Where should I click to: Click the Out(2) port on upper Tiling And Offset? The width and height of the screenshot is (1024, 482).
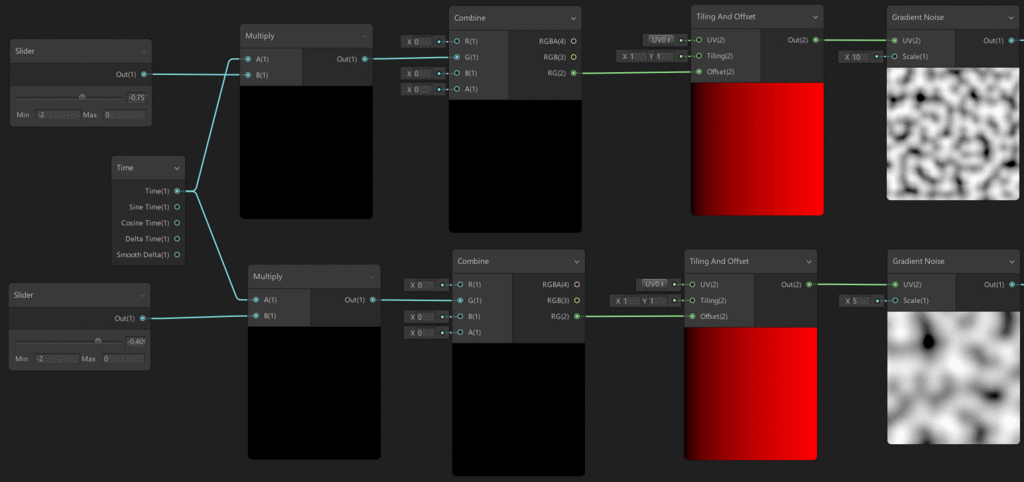tap(815, 40)
